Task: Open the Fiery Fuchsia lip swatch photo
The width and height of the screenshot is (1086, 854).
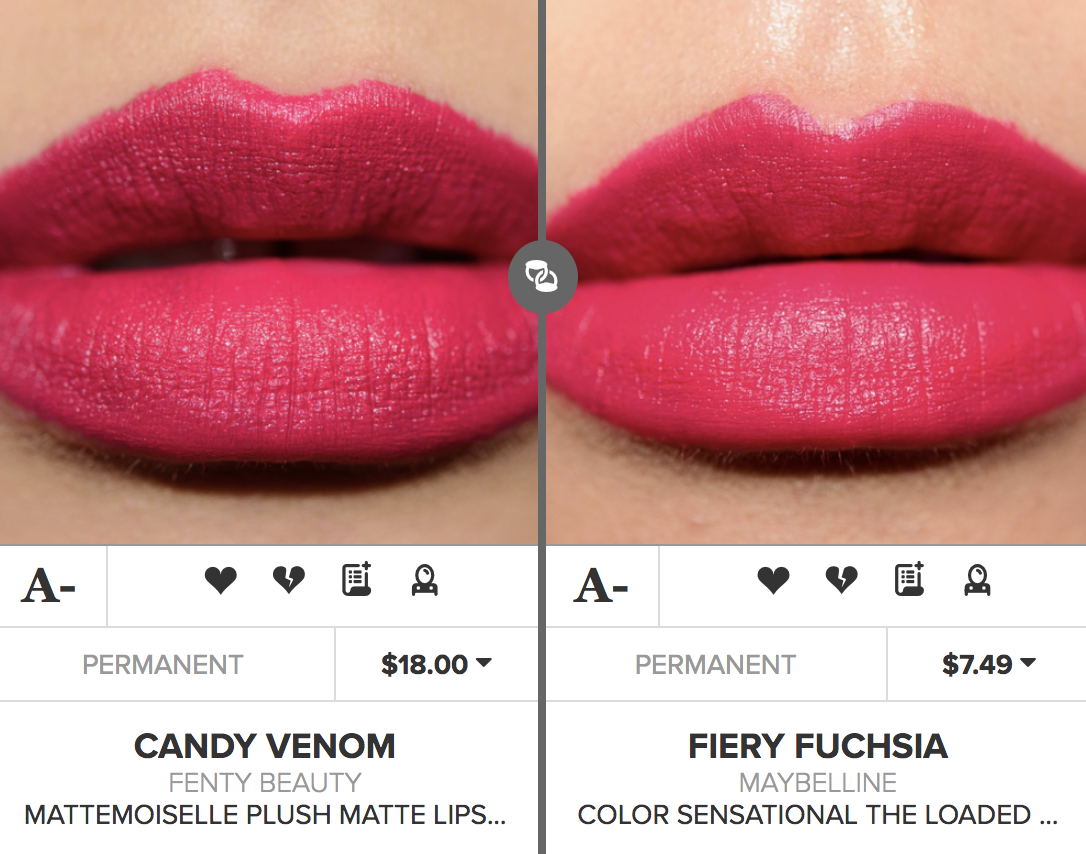Action: pyautogui.click(x=816, y=270)
